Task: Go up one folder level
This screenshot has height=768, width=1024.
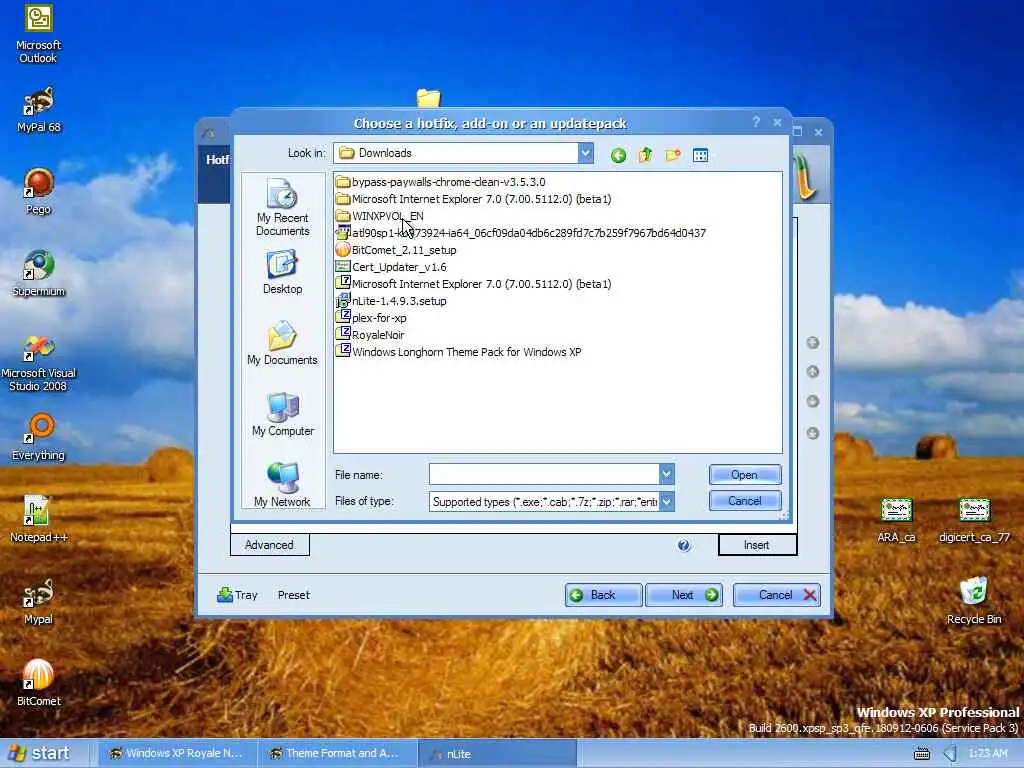Action: (645, 155)
